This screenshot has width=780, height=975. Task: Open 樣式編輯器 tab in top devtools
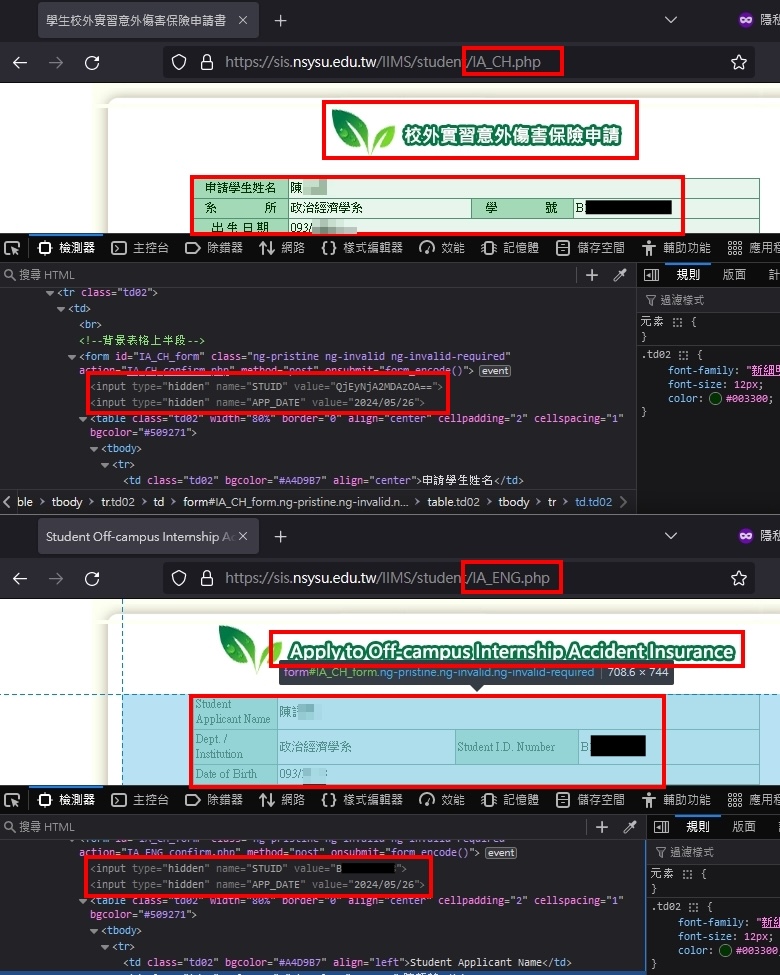[361, 248]
